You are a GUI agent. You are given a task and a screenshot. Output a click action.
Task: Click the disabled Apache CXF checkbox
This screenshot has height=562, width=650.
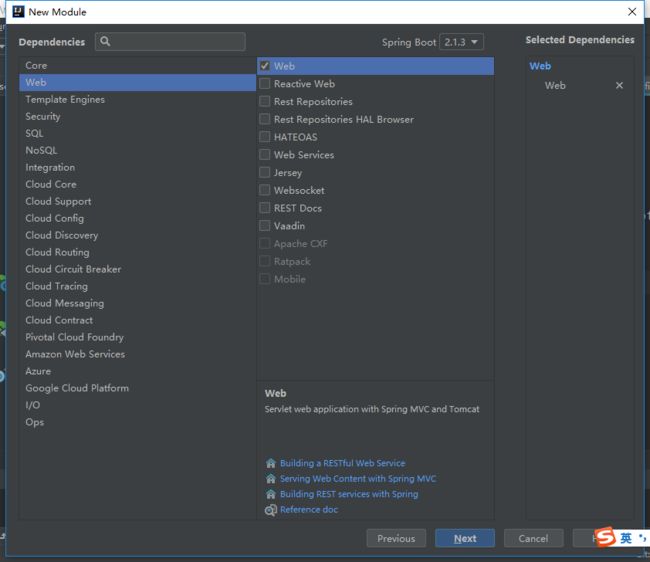tap(264, 244)
